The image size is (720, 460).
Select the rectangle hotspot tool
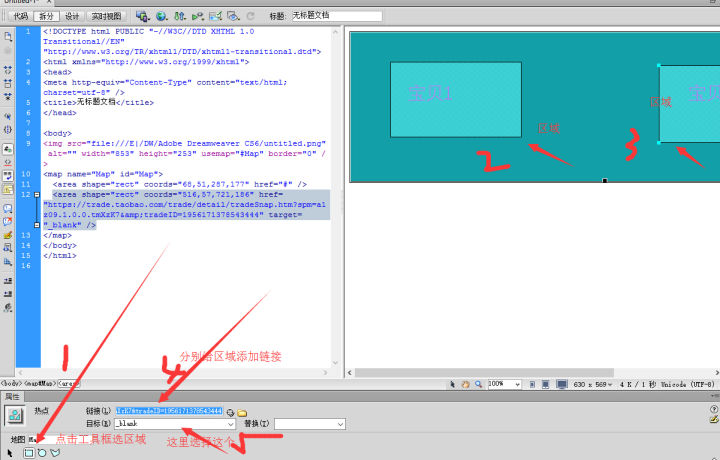click(x=29, y=452)
